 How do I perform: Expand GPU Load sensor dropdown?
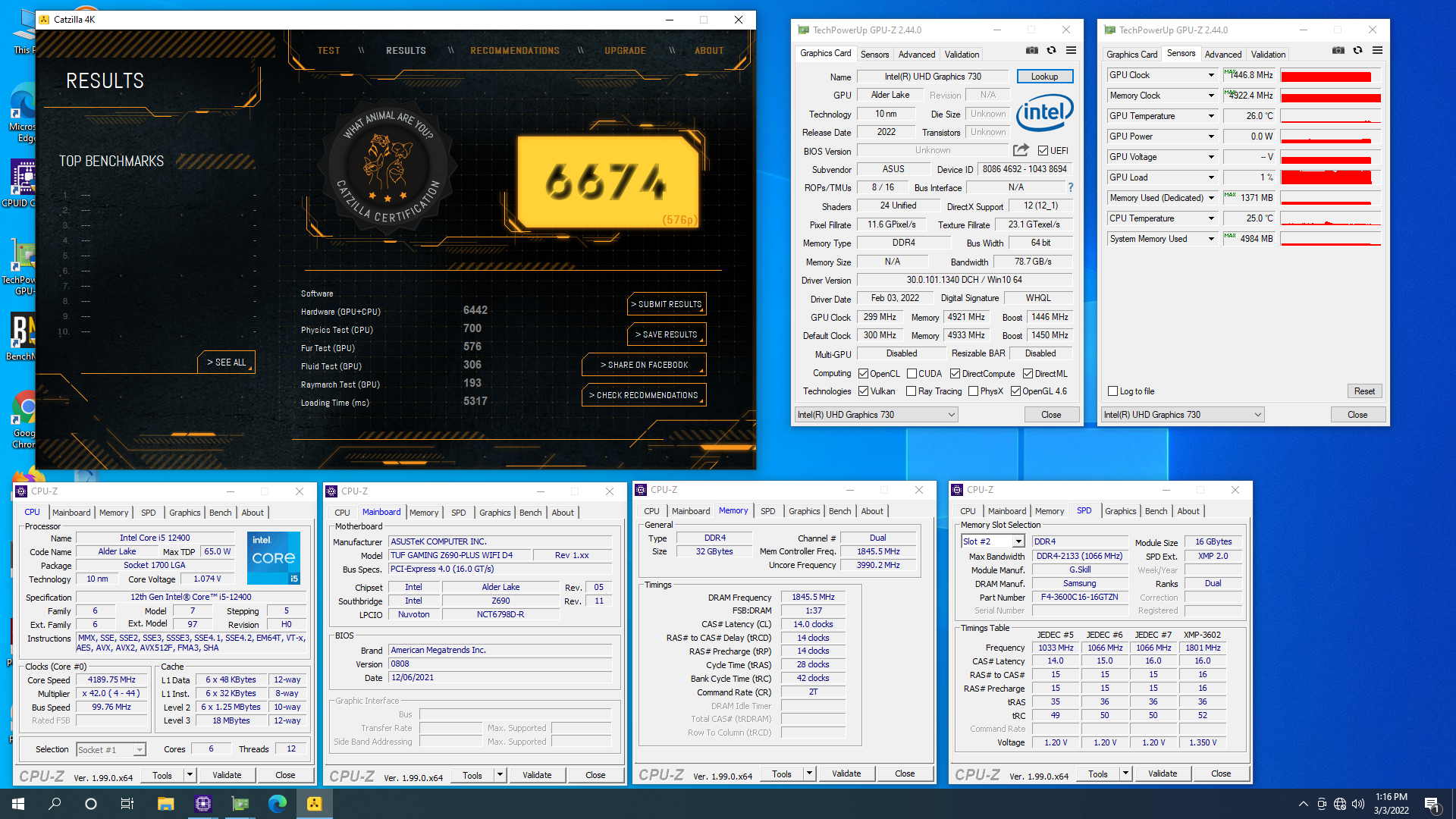[1211, 177]
